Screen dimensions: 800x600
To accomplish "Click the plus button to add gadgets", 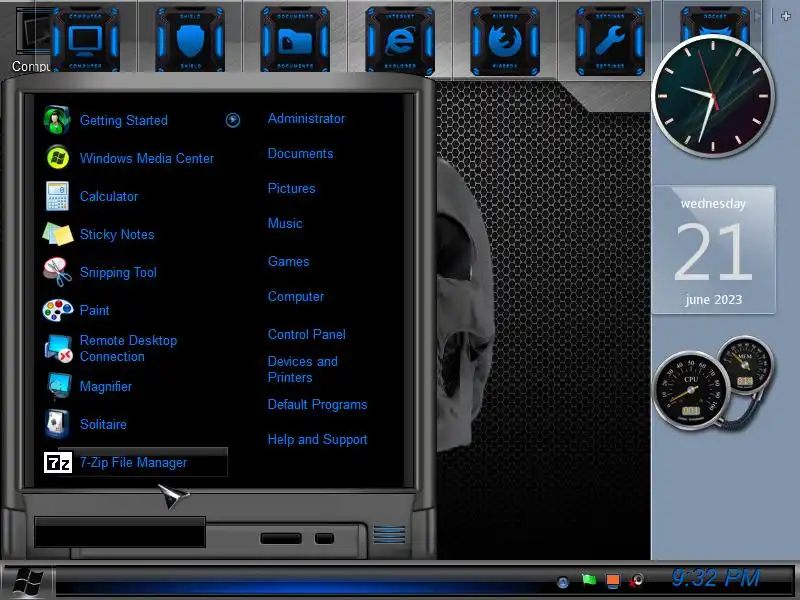I will pyautogui.click(x=786, y=16).
